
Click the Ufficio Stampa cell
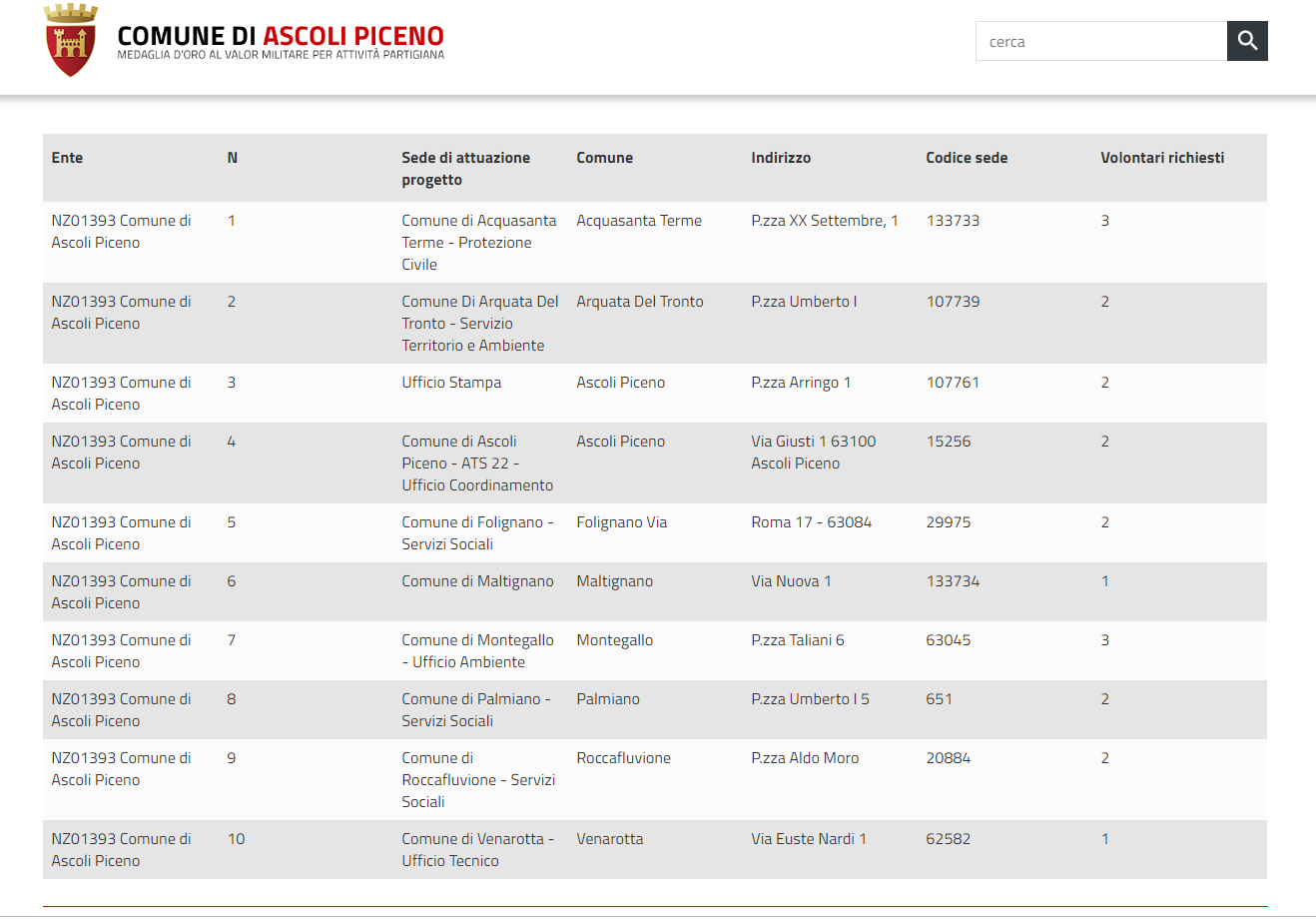point(451,383)
